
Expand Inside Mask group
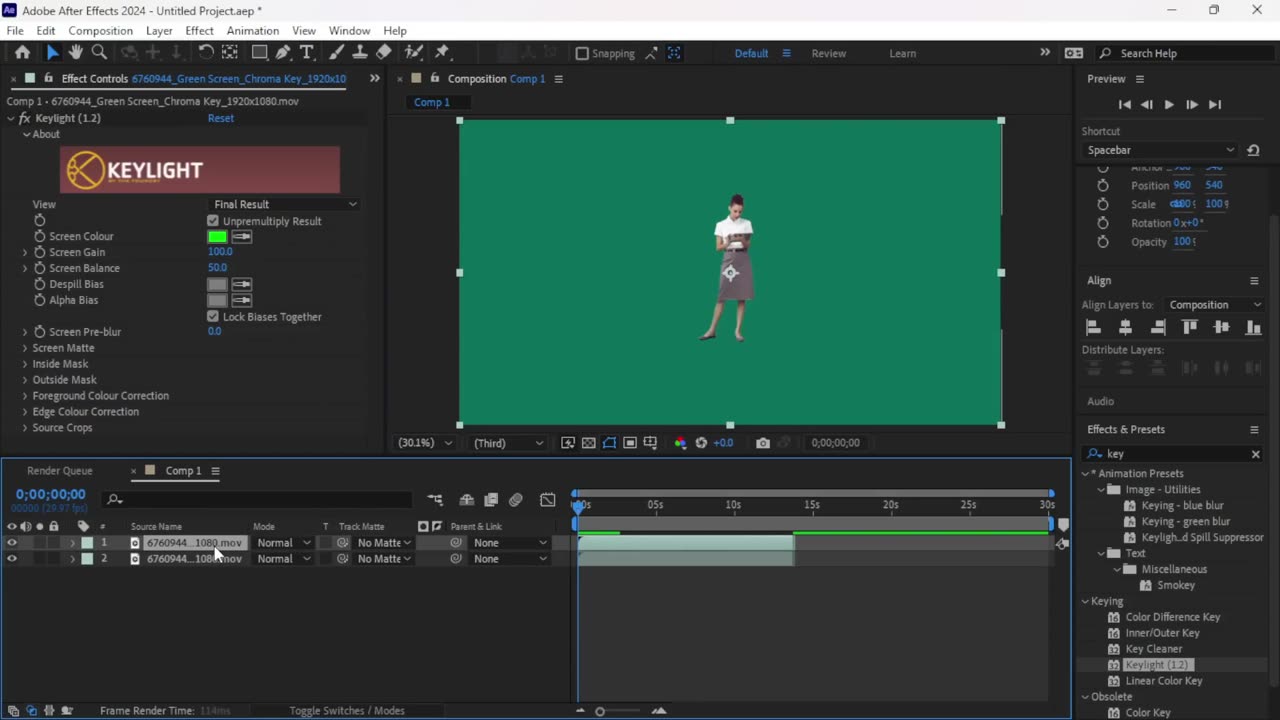point(25,364)
